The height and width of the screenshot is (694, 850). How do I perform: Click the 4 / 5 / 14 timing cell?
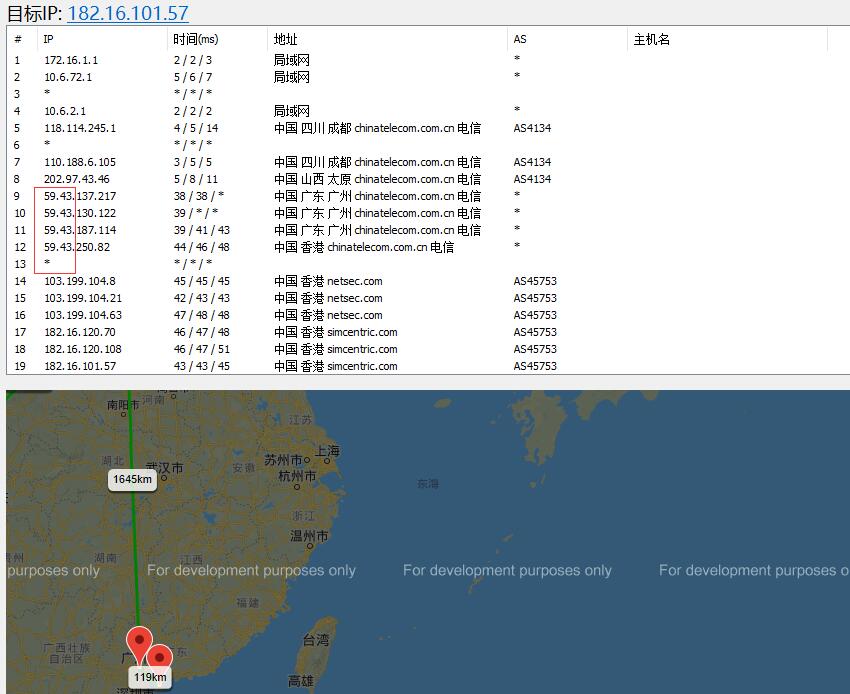196,128
